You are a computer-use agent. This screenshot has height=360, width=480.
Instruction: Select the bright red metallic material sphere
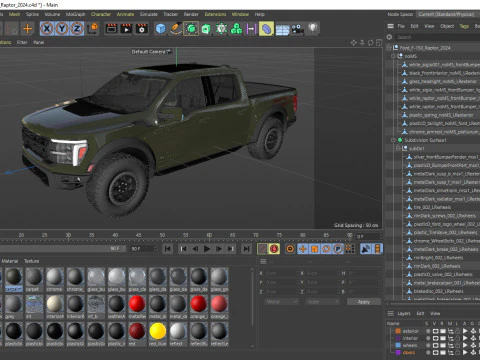click(137, 303)
